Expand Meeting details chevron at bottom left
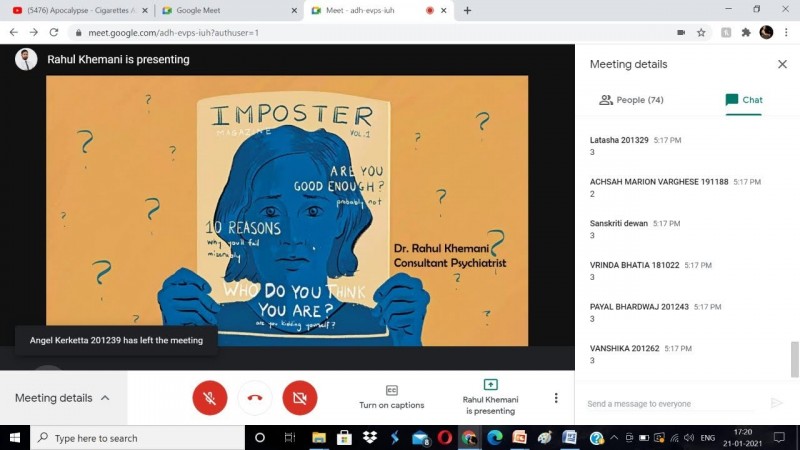Image resolution: width=800 pixels, height=450 pixels. tap(105, 398)
